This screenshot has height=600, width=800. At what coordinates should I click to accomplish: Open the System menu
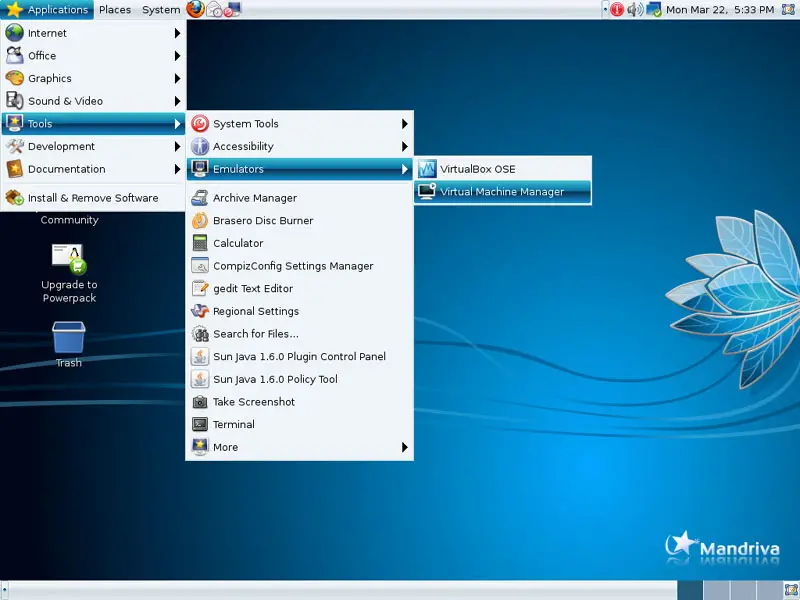pos(161,10)
